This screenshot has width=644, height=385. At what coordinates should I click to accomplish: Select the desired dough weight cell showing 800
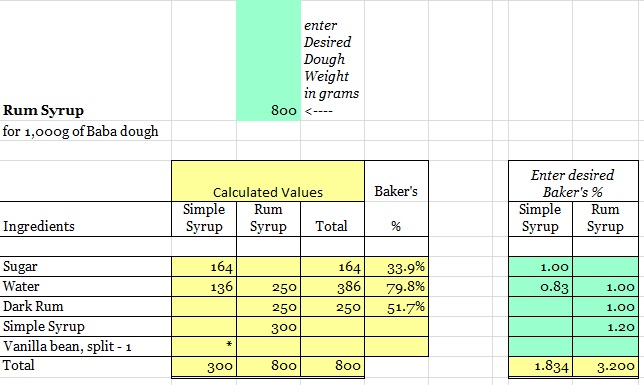(268, 60)
